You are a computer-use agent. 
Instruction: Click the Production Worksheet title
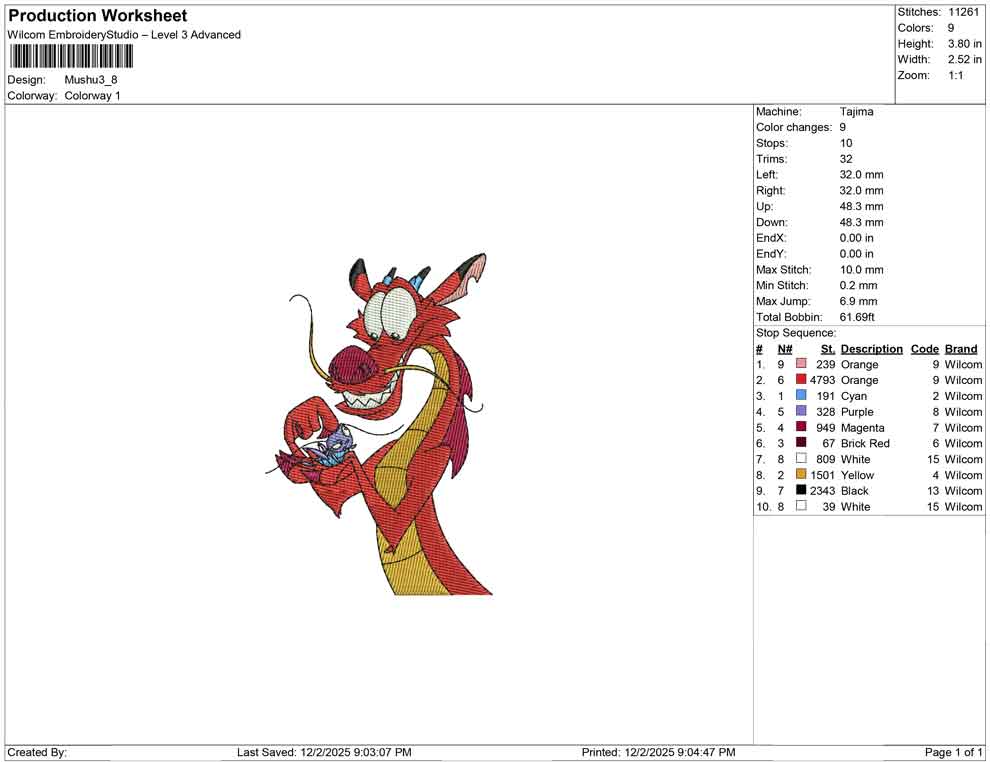pos(97,16)
